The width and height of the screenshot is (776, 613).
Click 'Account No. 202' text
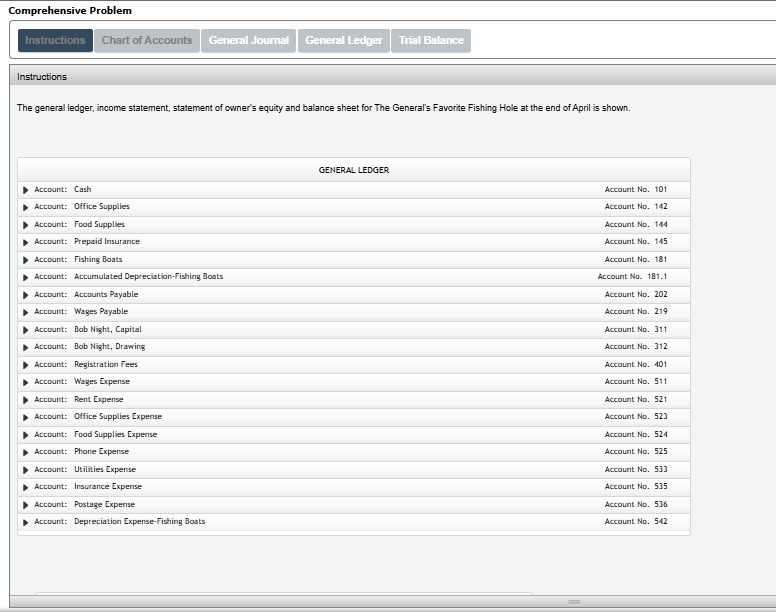(636, 294)
